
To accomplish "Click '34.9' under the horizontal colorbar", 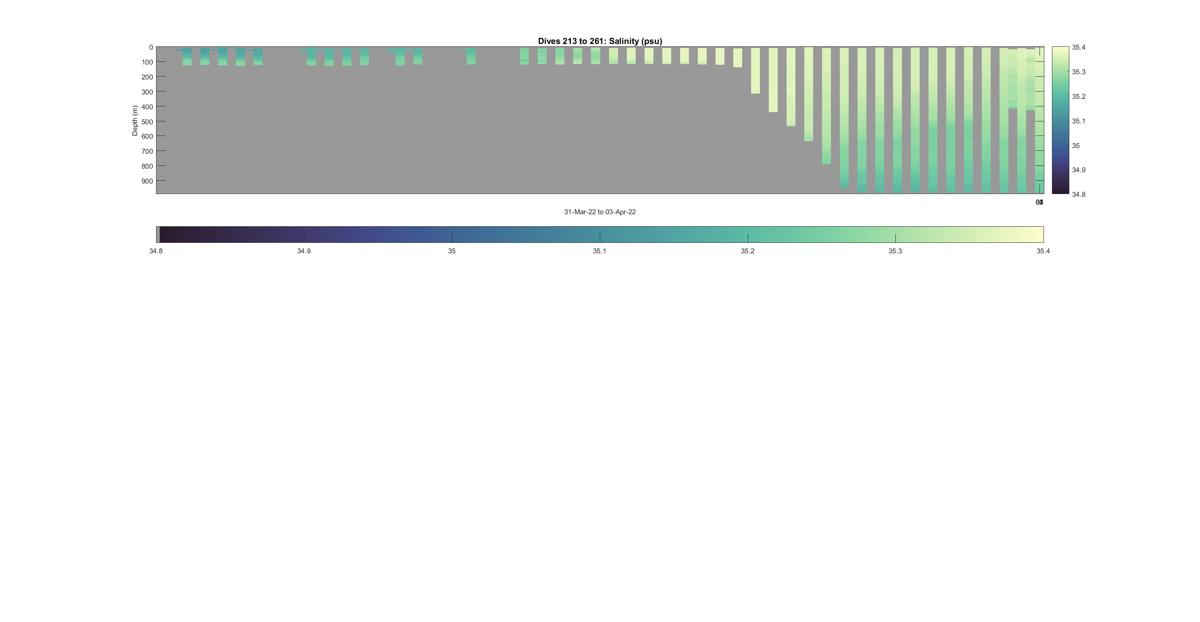I will (x=304, y=251).
